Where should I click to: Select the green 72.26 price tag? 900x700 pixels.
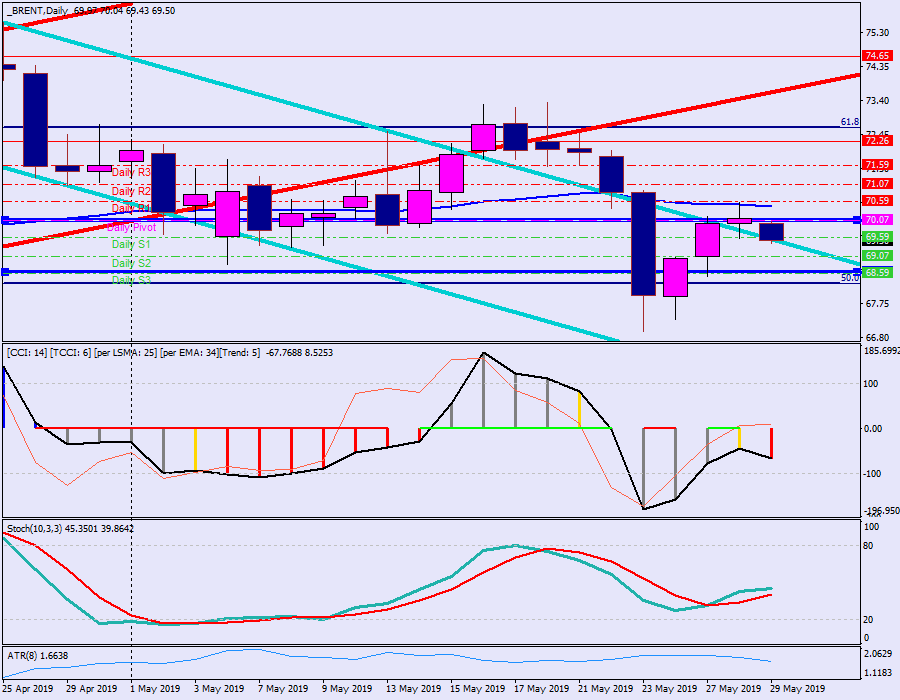877,141
